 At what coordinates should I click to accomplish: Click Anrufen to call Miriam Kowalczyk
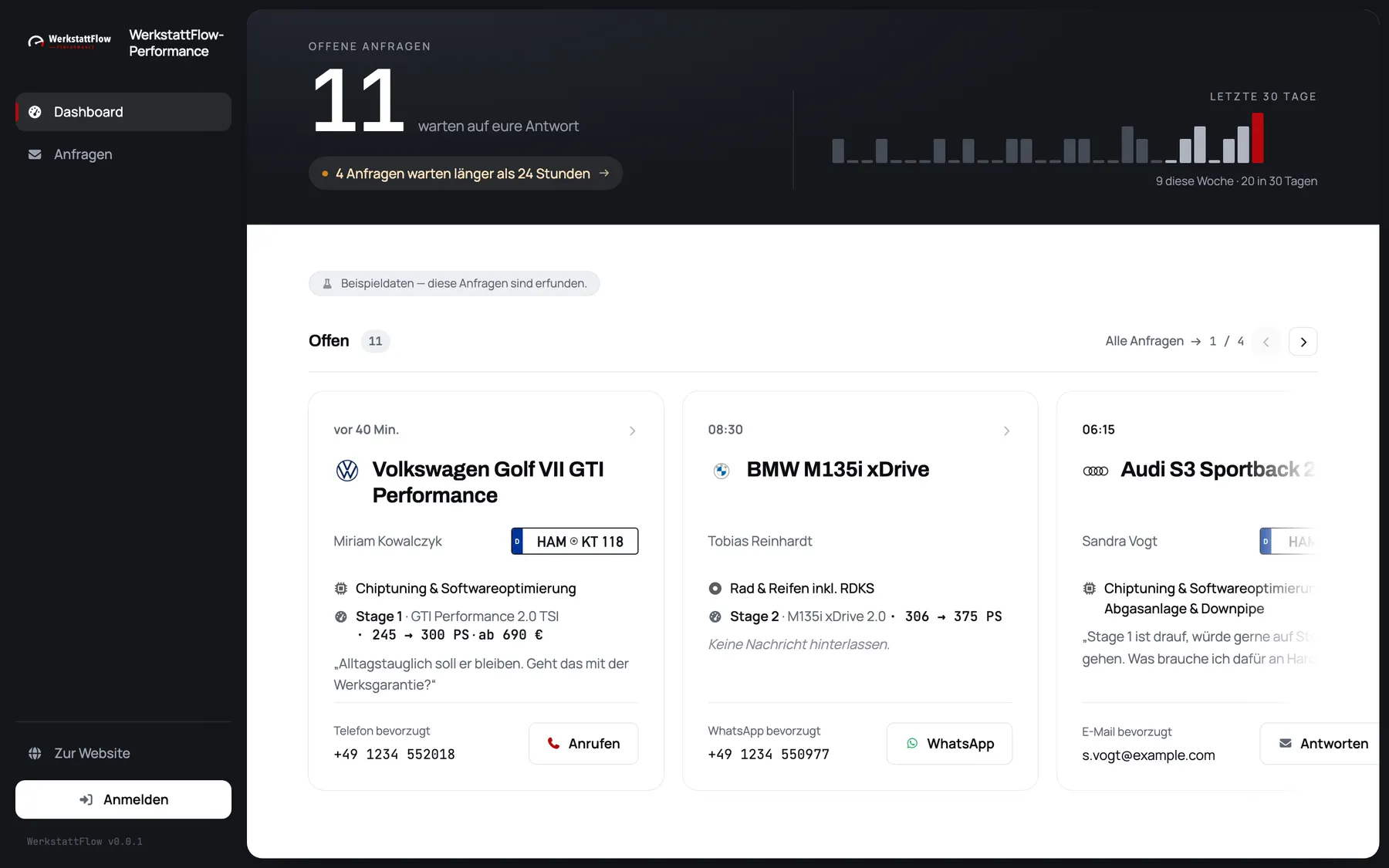tap(583, 744)
